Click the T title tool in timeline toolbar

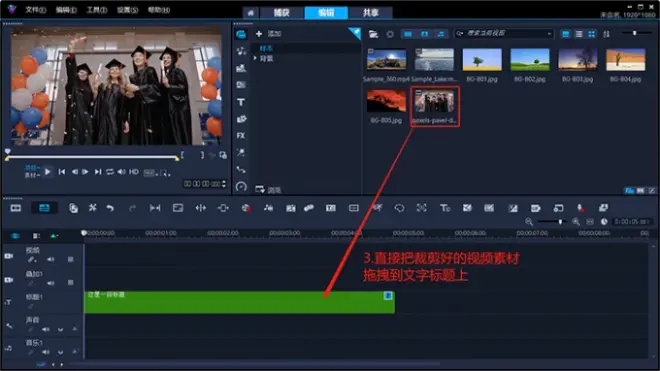[x=445, y=208]
